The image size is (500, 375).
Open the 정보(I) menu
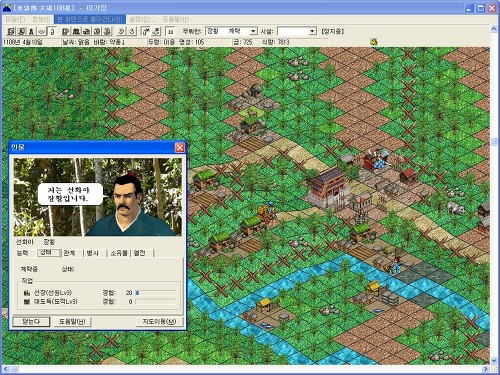click(41, 19)
